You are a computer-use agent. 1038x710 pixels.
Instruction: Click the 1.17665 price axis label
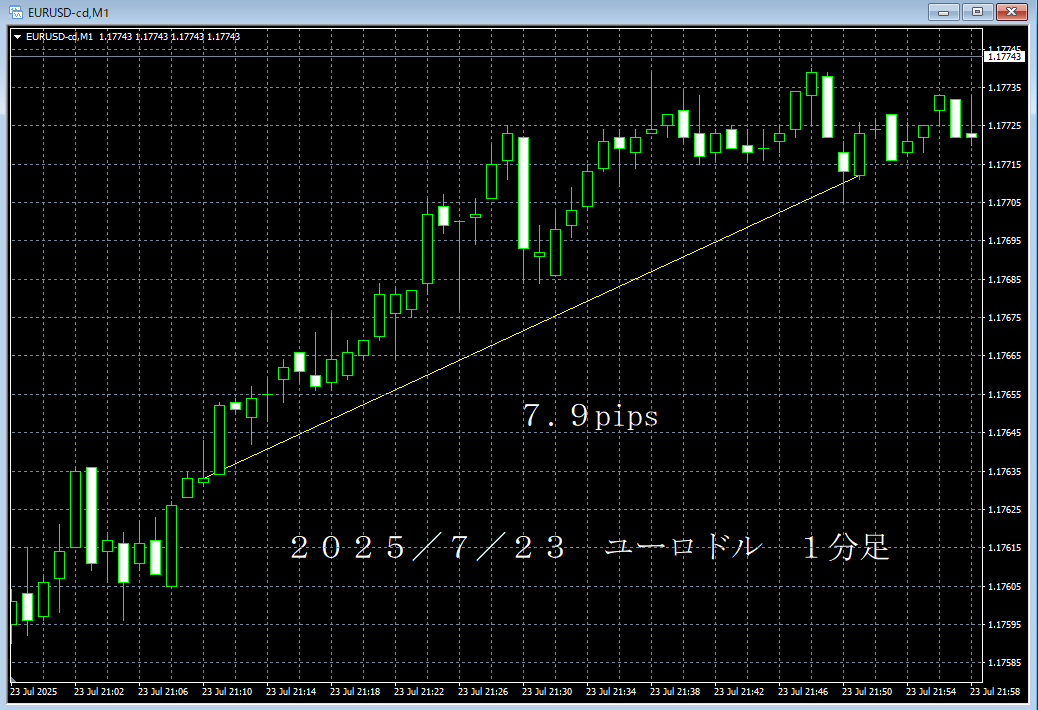pos(1004,356)
